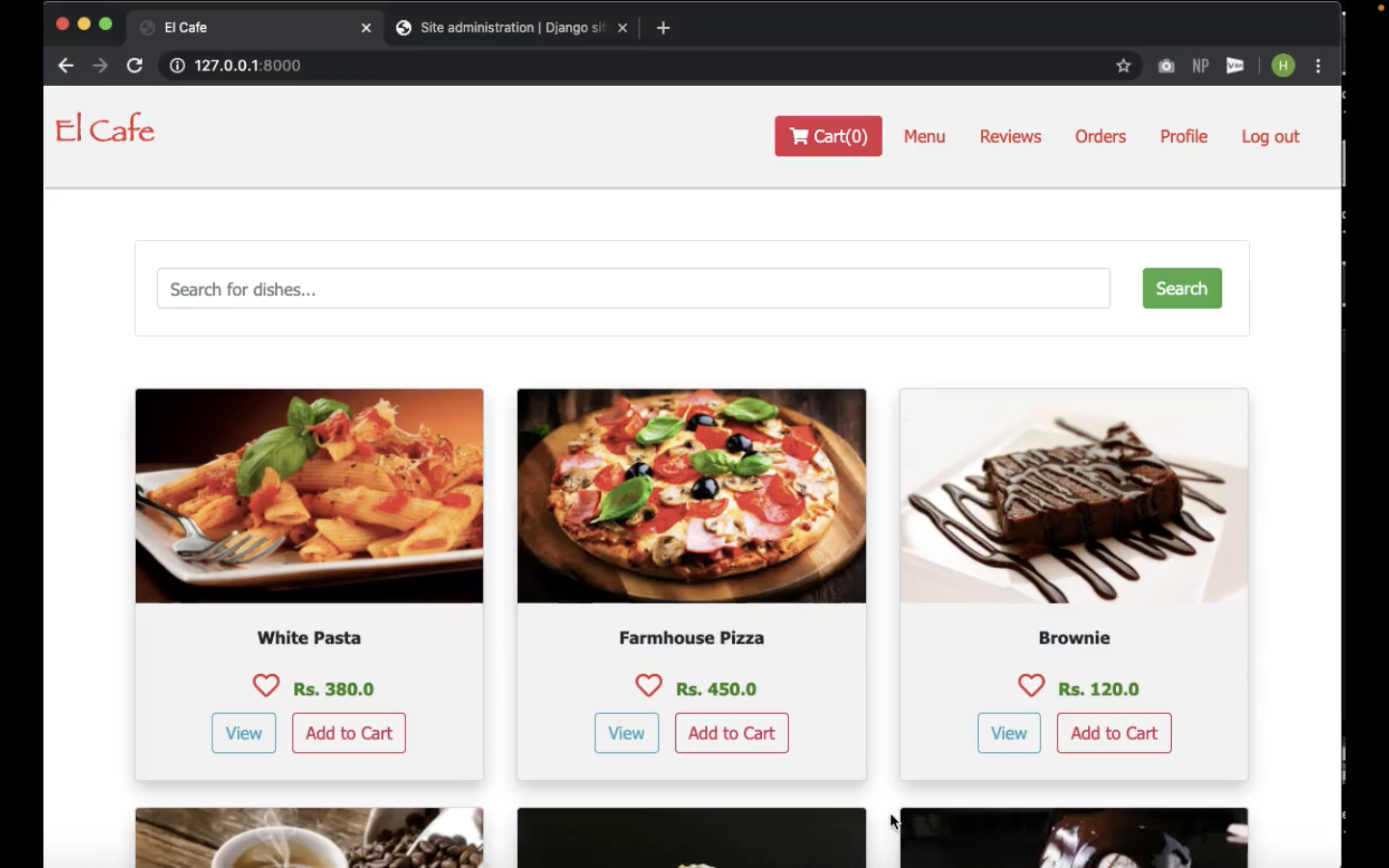Open the Orders link
This screenshot has height=868, width=1389.
click(1101, 136)
